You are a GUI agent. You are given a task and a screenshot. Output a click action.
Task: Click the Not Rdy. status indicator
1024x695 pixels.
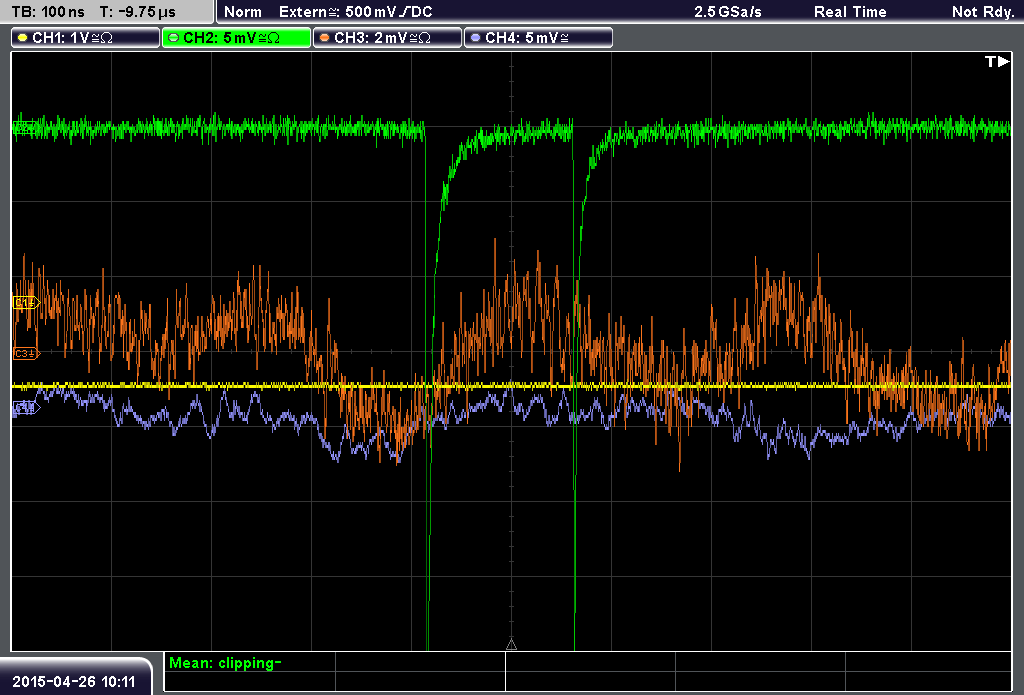click(x=982, y=12)
